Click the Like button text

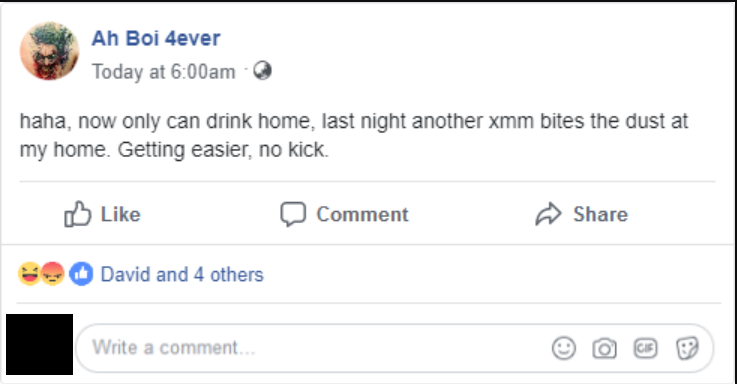click(120, 215)
